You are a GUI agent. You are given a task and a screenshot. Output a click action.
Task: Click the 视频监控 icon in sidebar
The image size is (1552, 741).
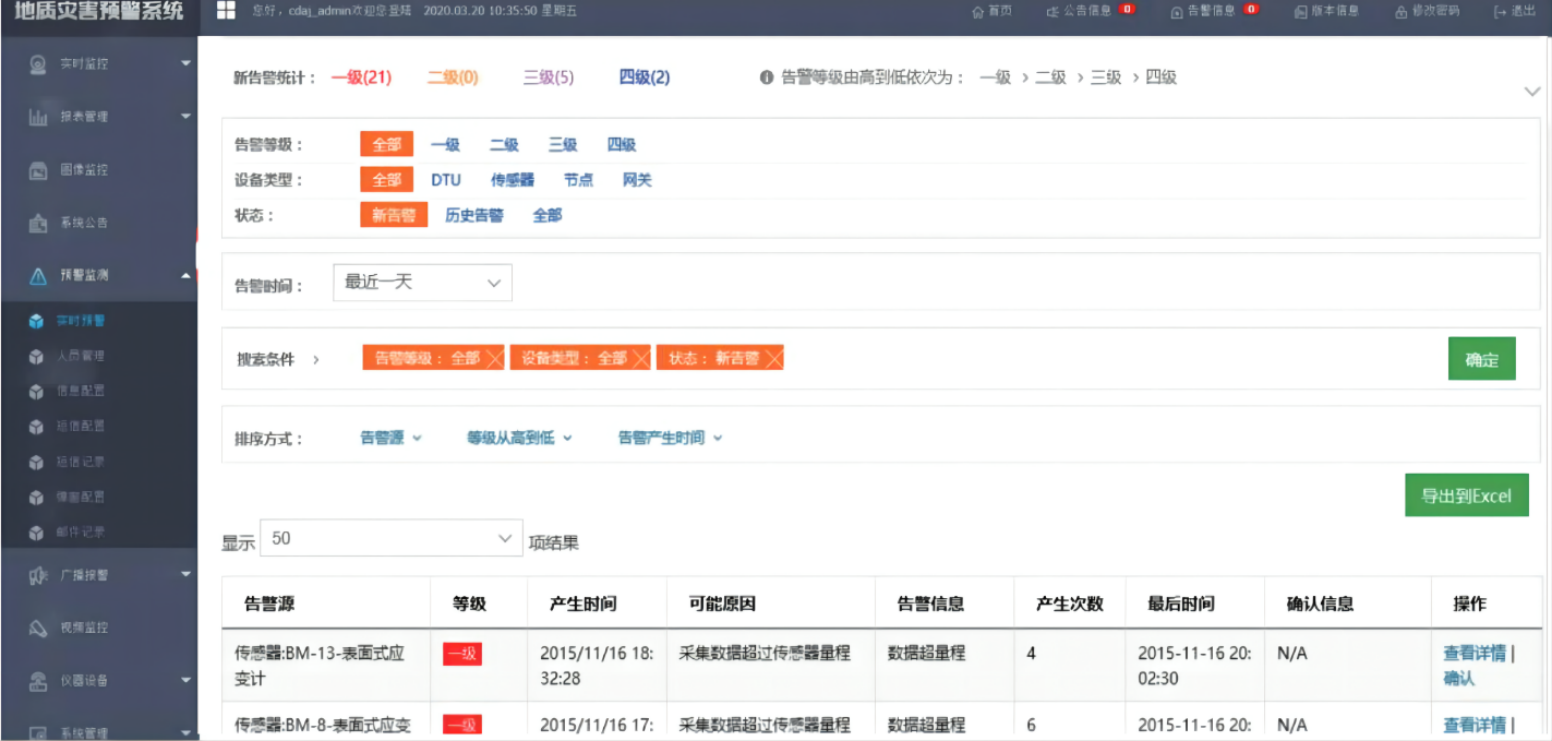38,628
